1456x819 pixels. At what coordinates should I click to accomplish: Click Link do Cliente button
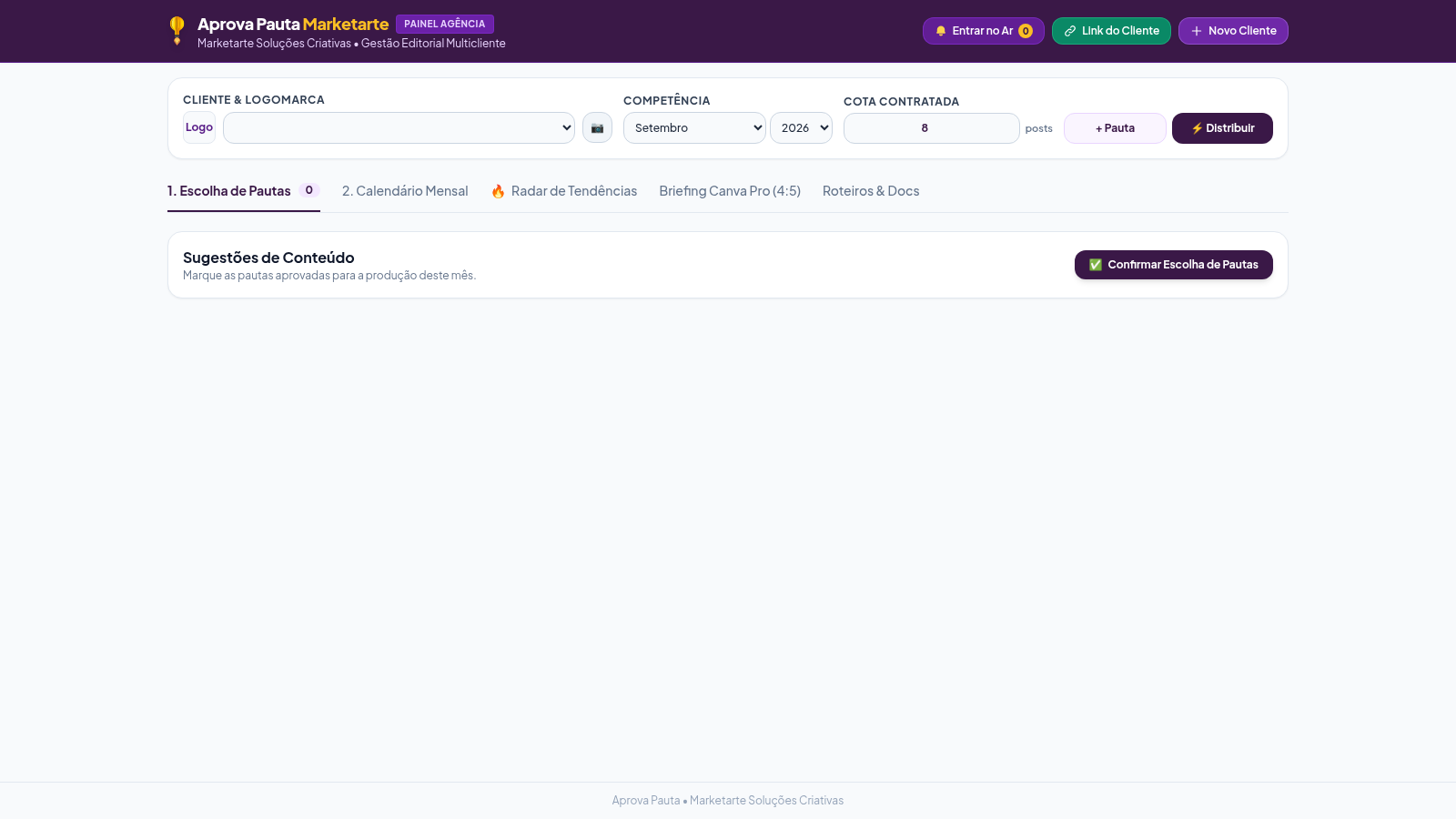[x=1111, y=31]
